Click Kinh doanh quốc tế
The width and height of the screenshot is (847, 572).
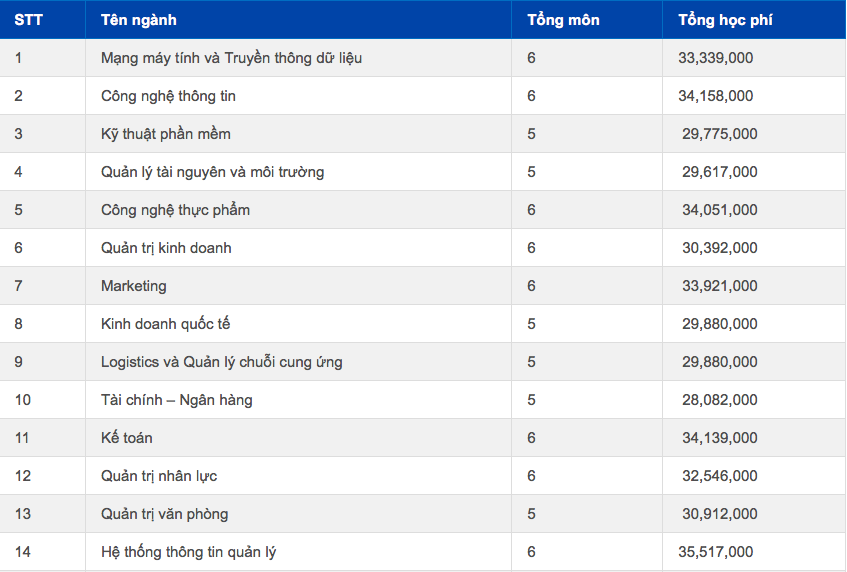click(x=166, y=324)
